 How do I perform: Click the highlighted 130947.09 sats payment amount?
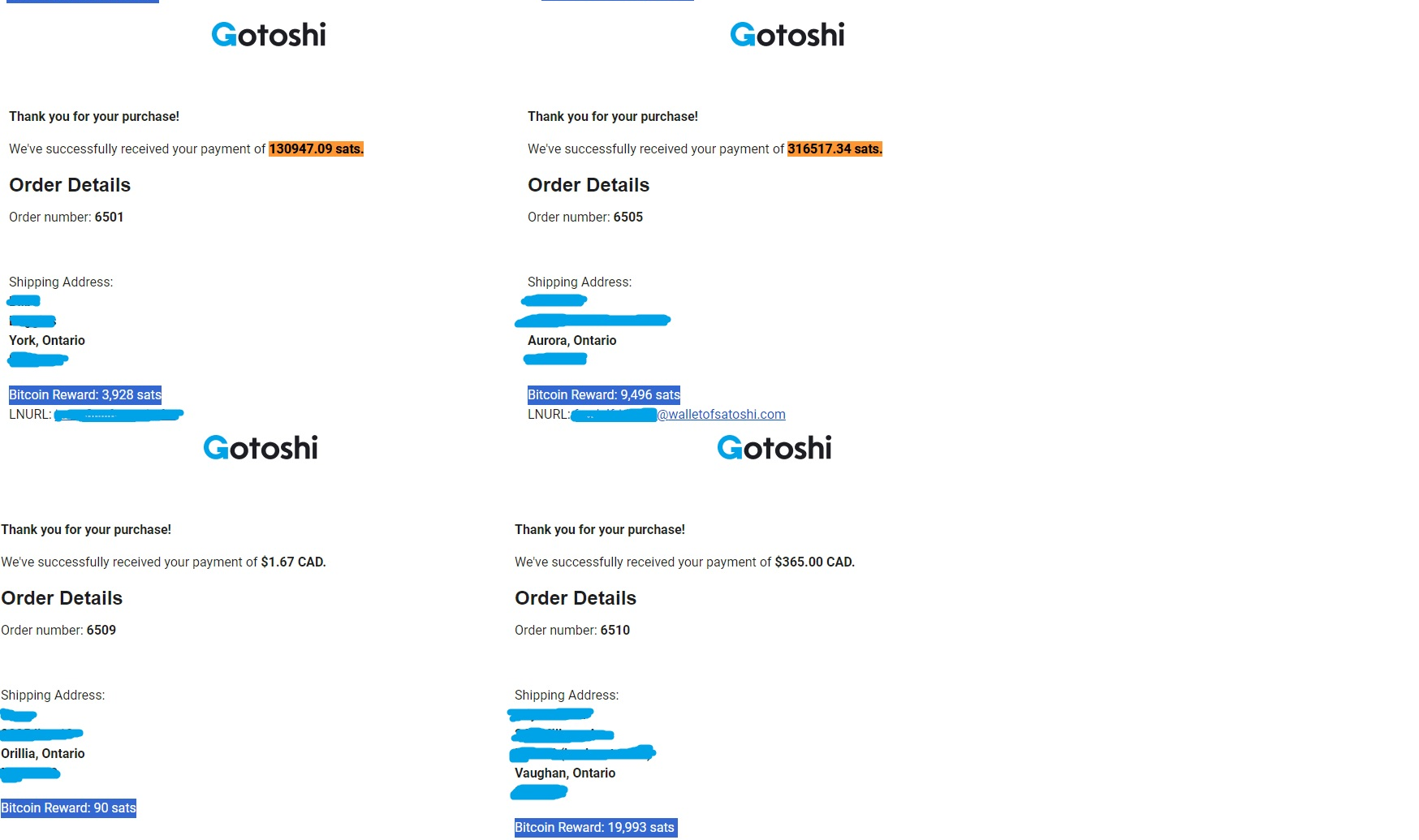click(316, 149)
